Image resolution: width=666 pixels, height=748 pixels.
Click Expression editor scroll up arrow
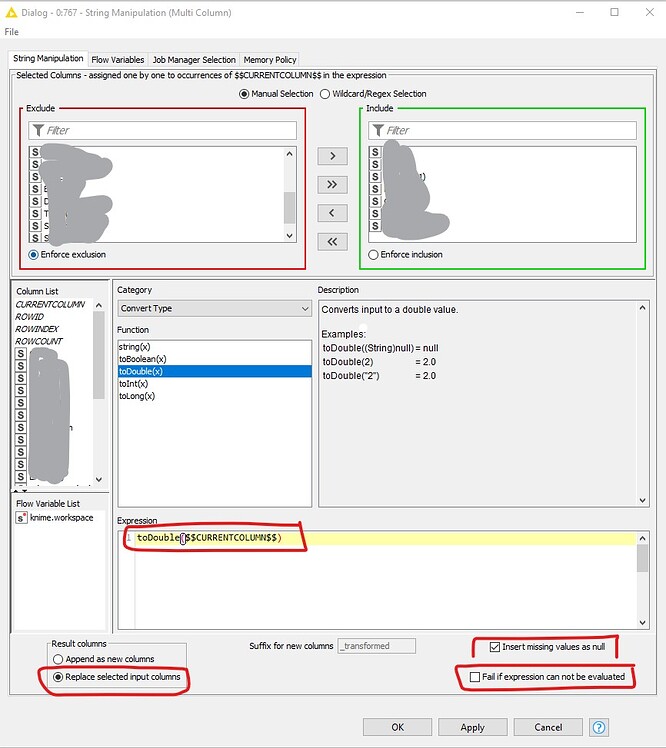[643, 538]
